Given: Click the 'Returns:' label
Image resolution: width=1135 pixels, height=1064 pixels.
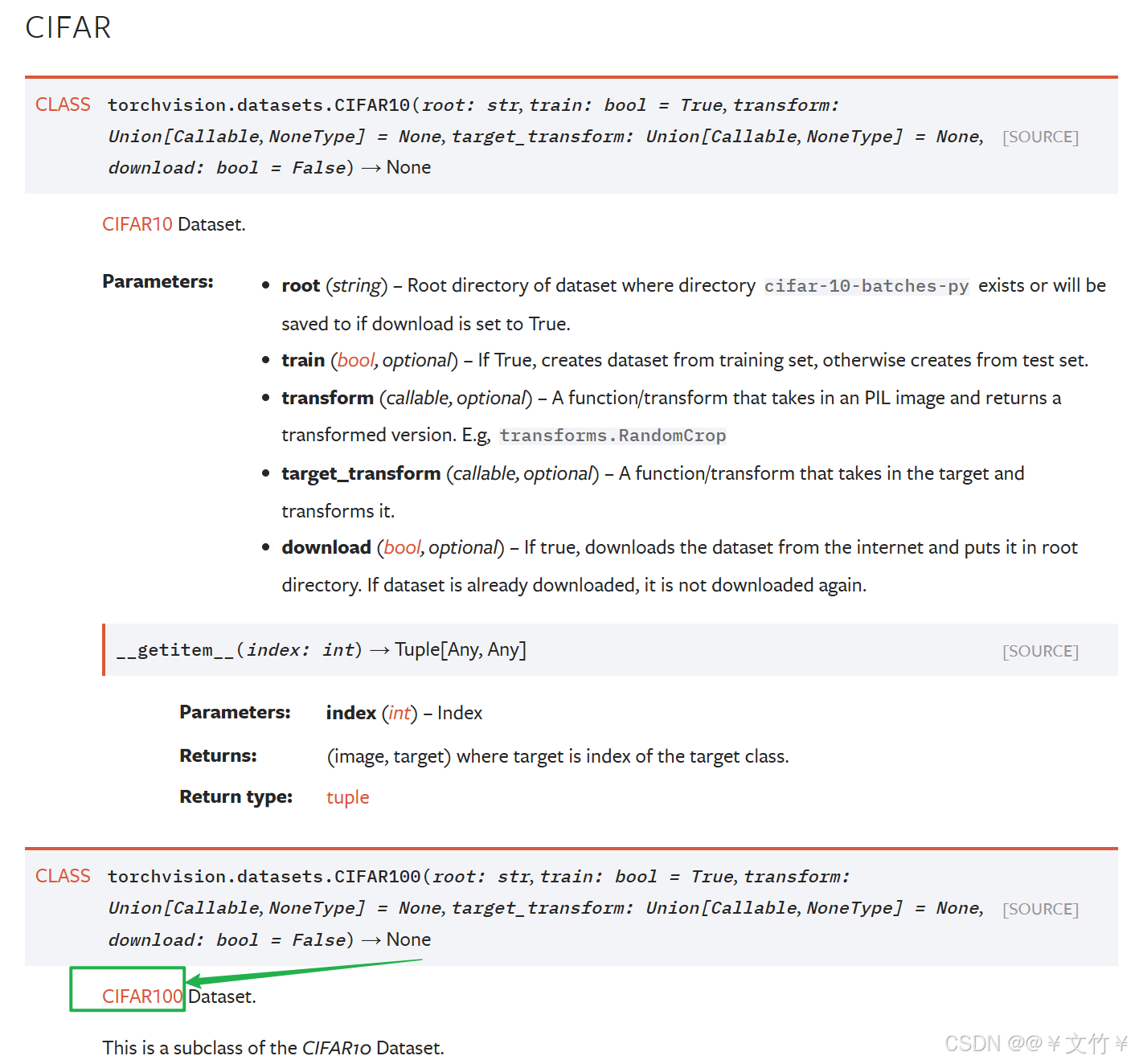Looking at the screenshot, I should pyautogui.click(x=218, y=755).
